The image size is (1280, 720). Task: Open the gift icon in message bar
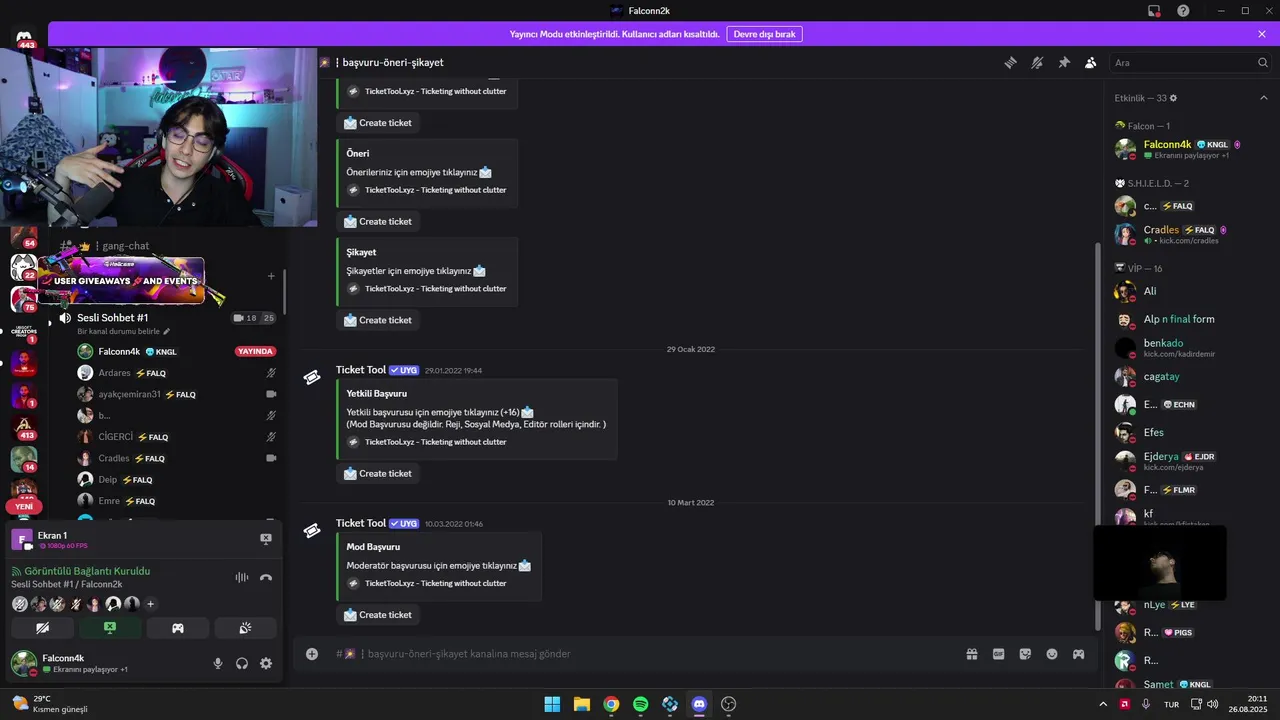click(971, 654)
